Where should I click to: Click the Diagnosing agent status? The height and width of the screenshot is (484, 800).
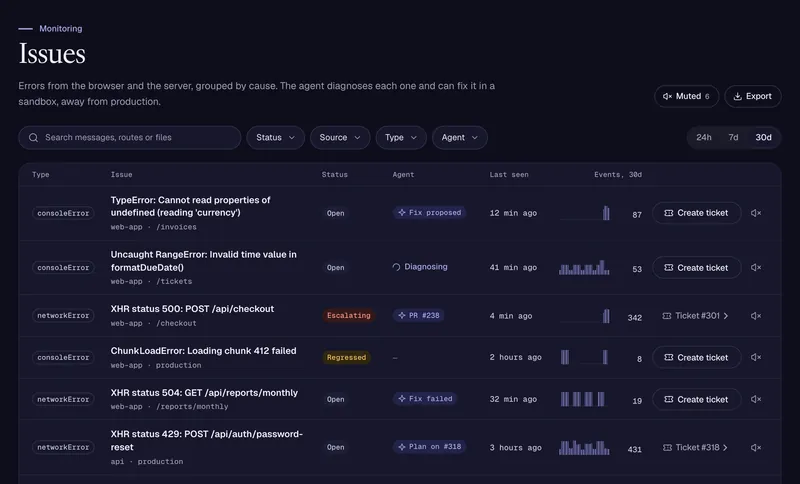point(420,267)
